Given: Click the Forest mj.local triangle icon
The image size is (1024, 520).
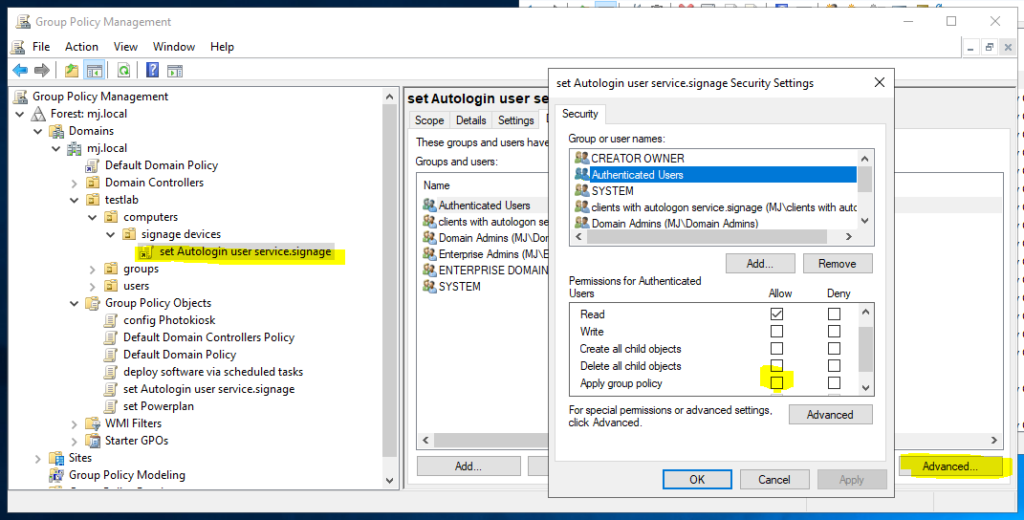Looking at the screenshot, I should pyautogui.click(x=39, y=114).
